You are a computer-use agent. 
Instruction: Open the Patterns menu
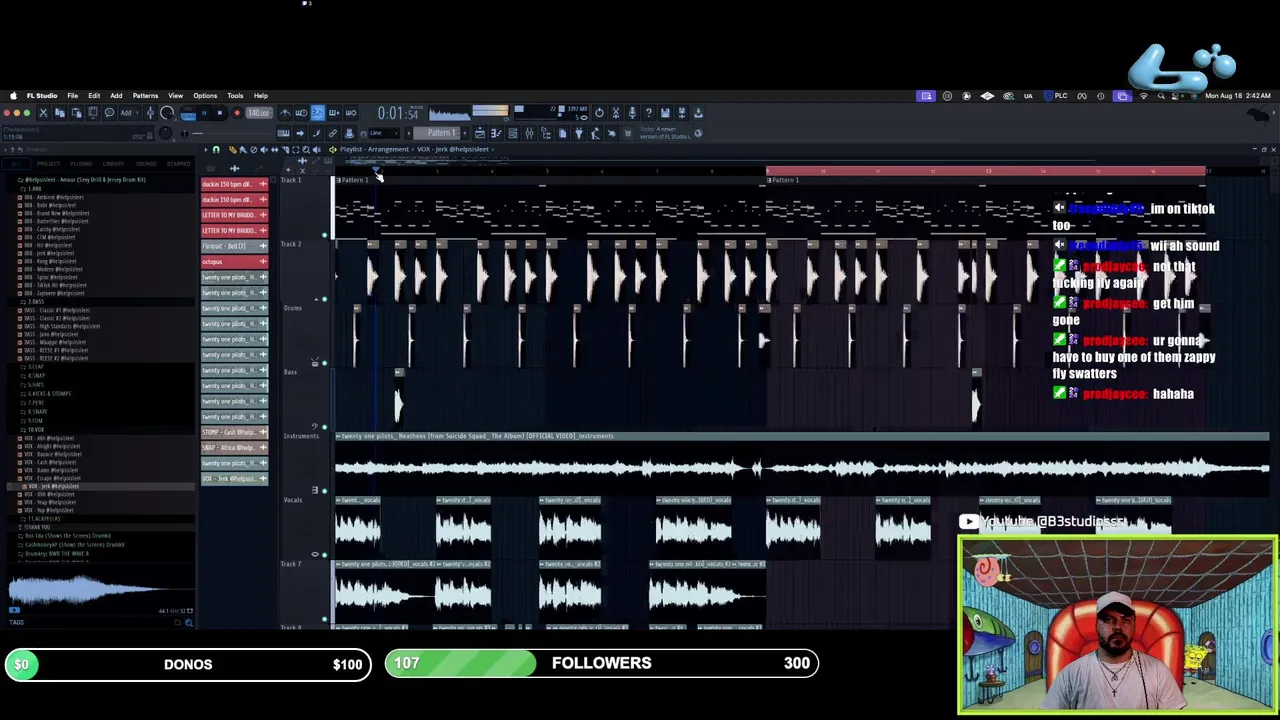pos(145,96)
